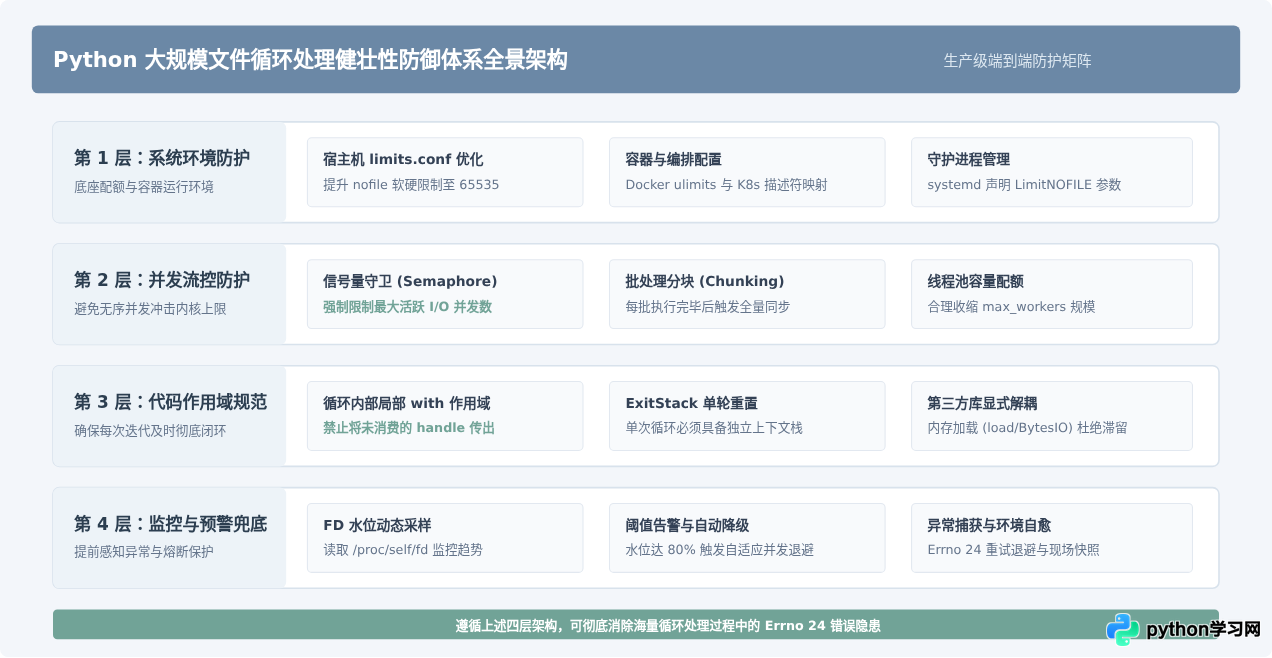The height and width of the screenshot is (658, 1272).
Task: Click "合理收缩 max_workers 规模"
Action: [1011, 307]
